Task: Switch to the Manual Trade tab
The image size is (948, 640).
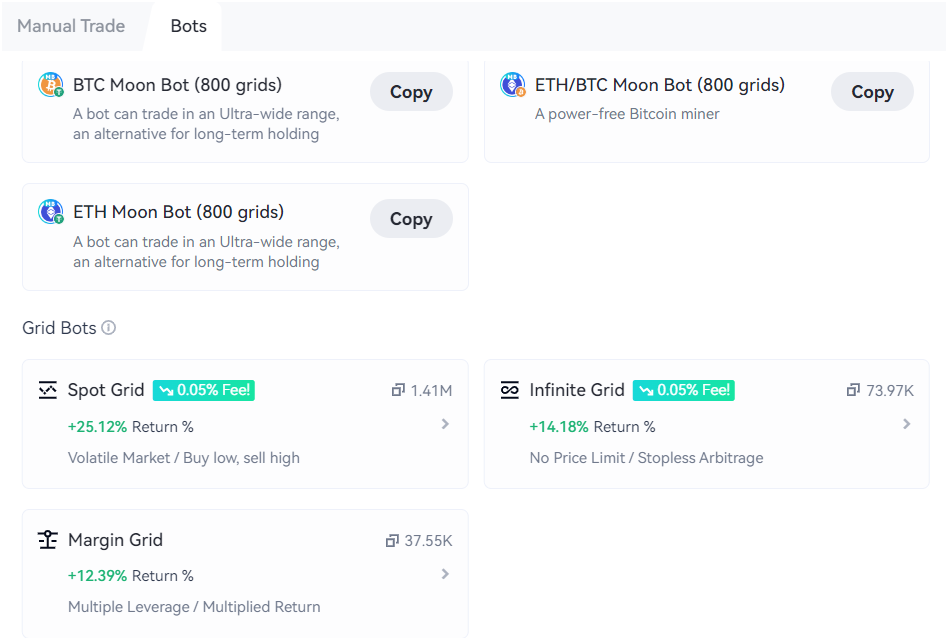Action: tap(70, 26)
